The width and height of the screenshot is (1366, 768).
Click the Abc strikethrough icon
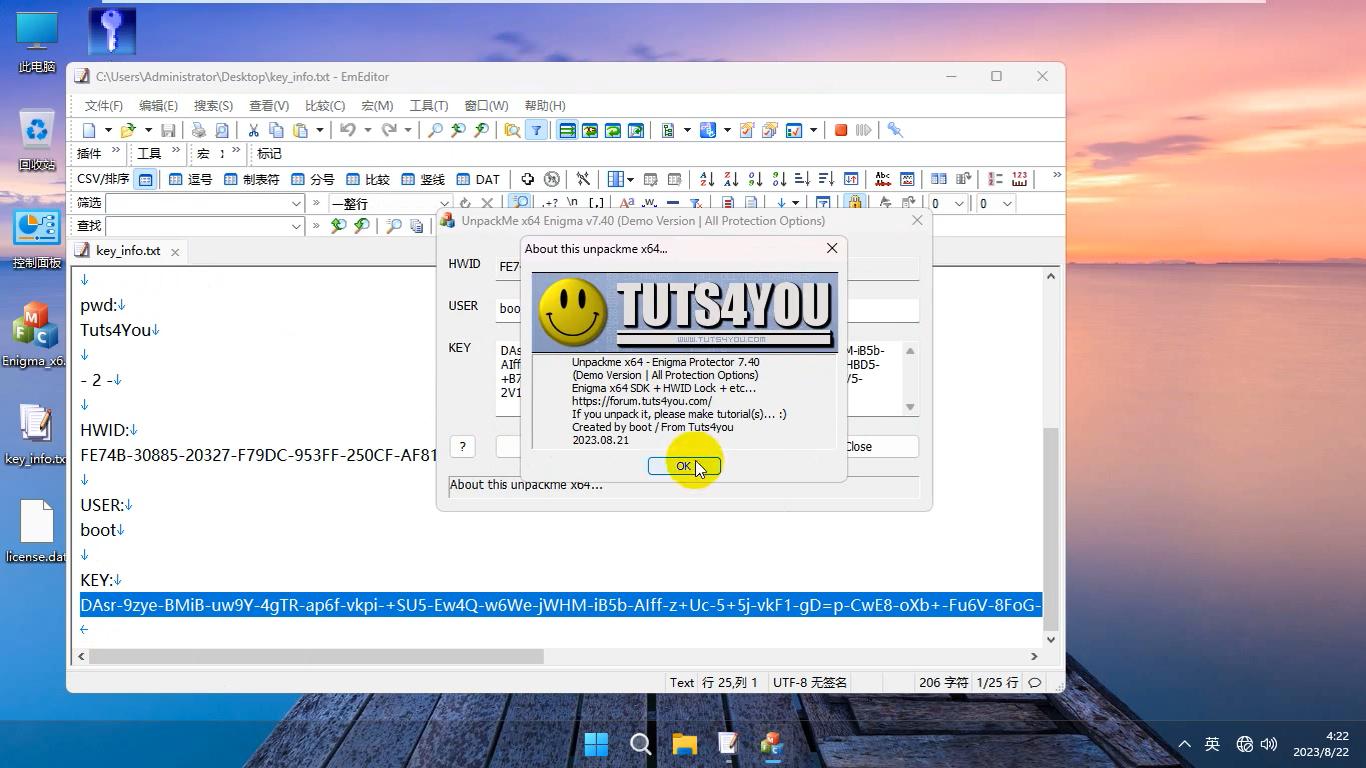click(883, 179)
